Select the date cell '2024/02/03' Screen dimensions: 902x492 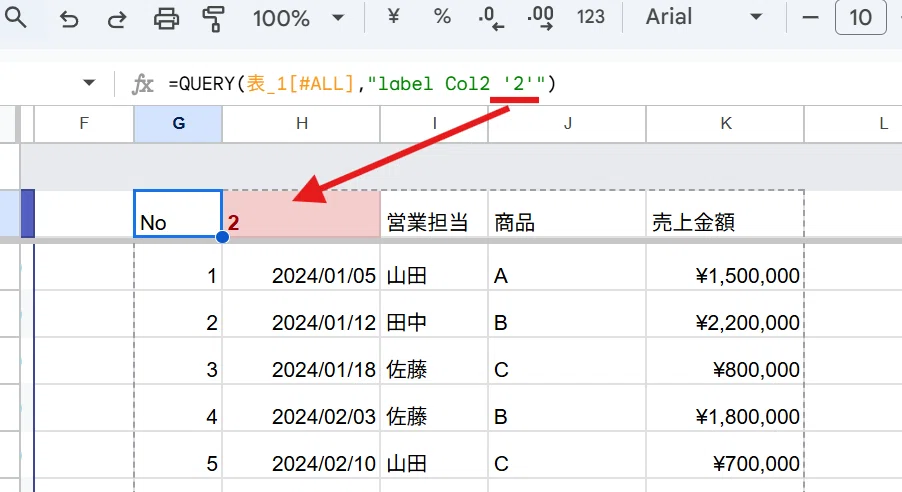[301, 408]
